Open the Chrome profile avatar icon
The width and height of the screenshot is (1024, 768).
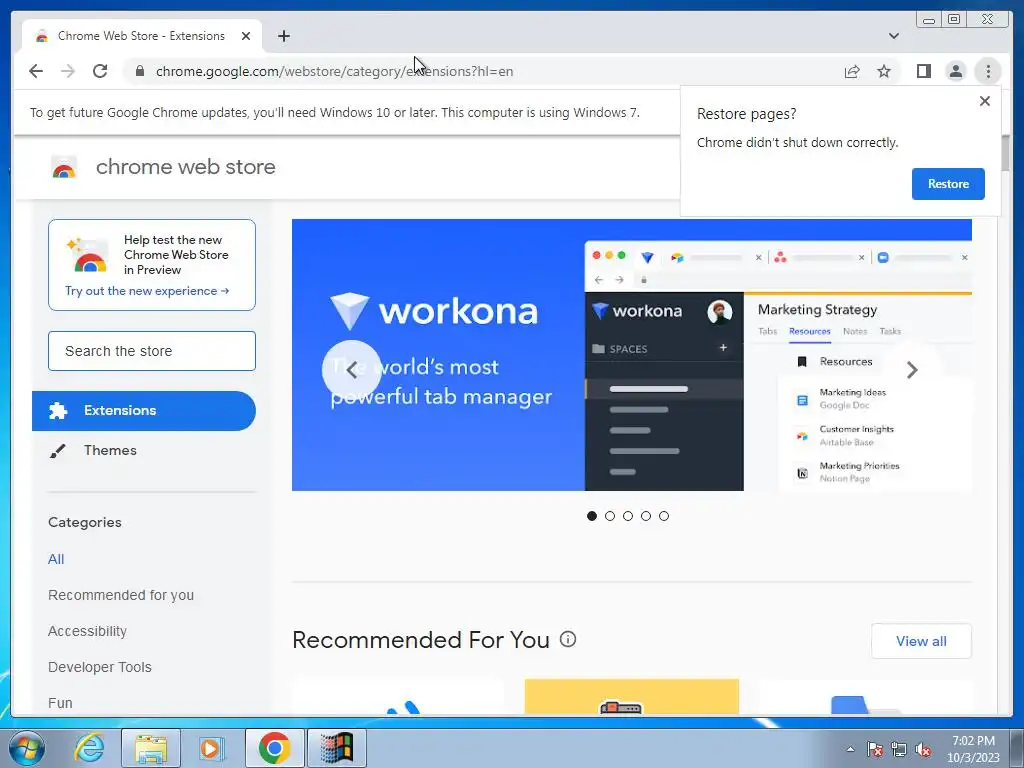(955, 71)
